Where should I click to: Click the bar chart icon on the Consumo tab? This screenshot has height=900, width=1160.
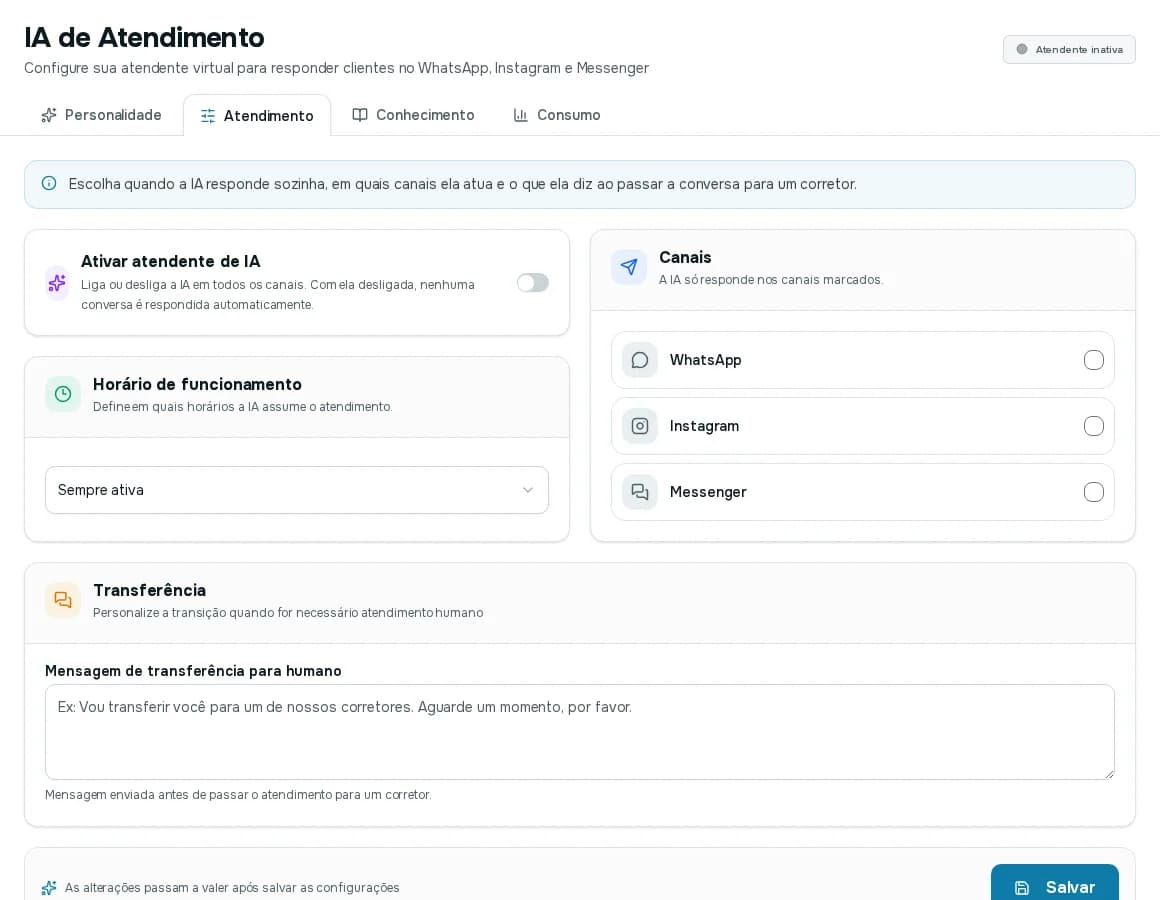click(521, 115)
